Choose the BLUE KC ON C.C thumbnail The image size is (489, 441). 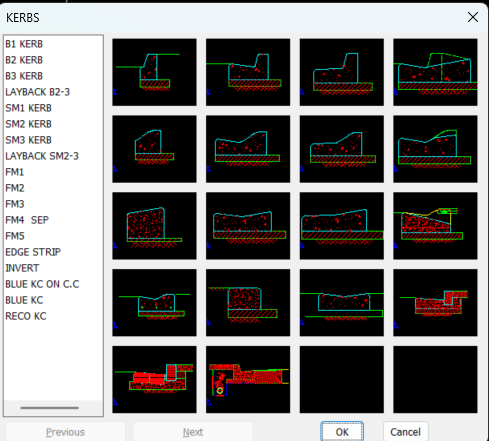435,303
